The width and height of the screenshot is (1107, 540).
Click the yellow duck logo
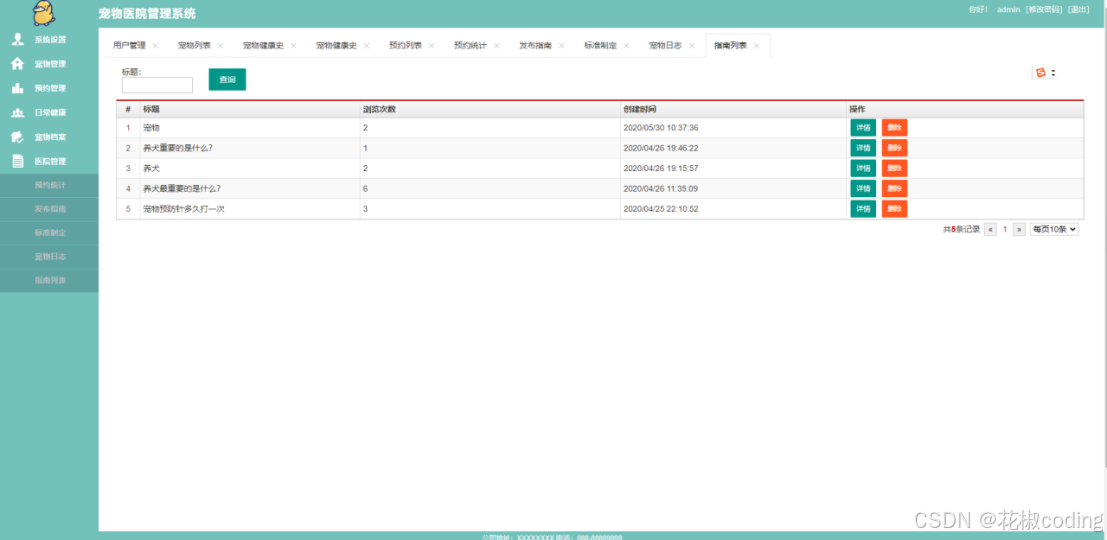tap(45, 12)
